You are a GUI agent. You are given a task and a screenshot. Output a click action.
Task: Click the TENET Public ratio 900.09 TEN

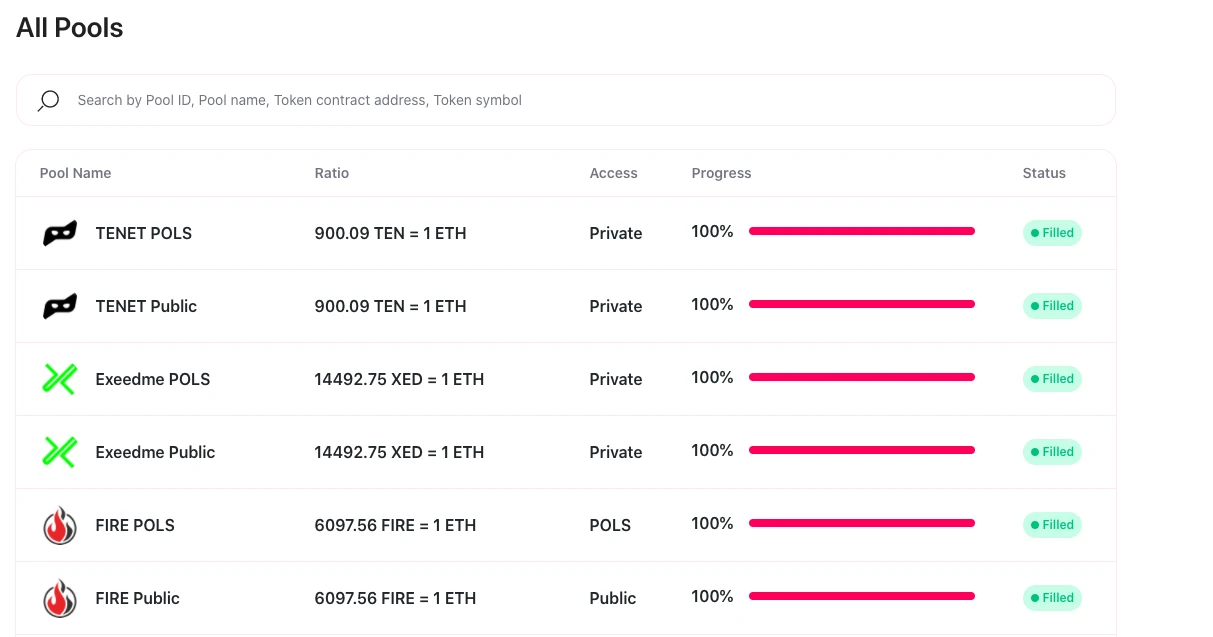(390, 306)
